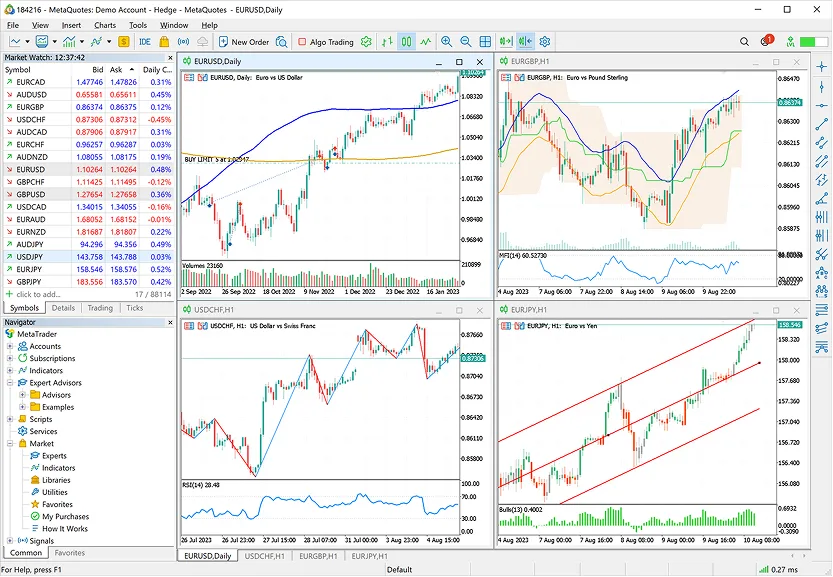Select the Trendline drawing tool

coord(821,124)
